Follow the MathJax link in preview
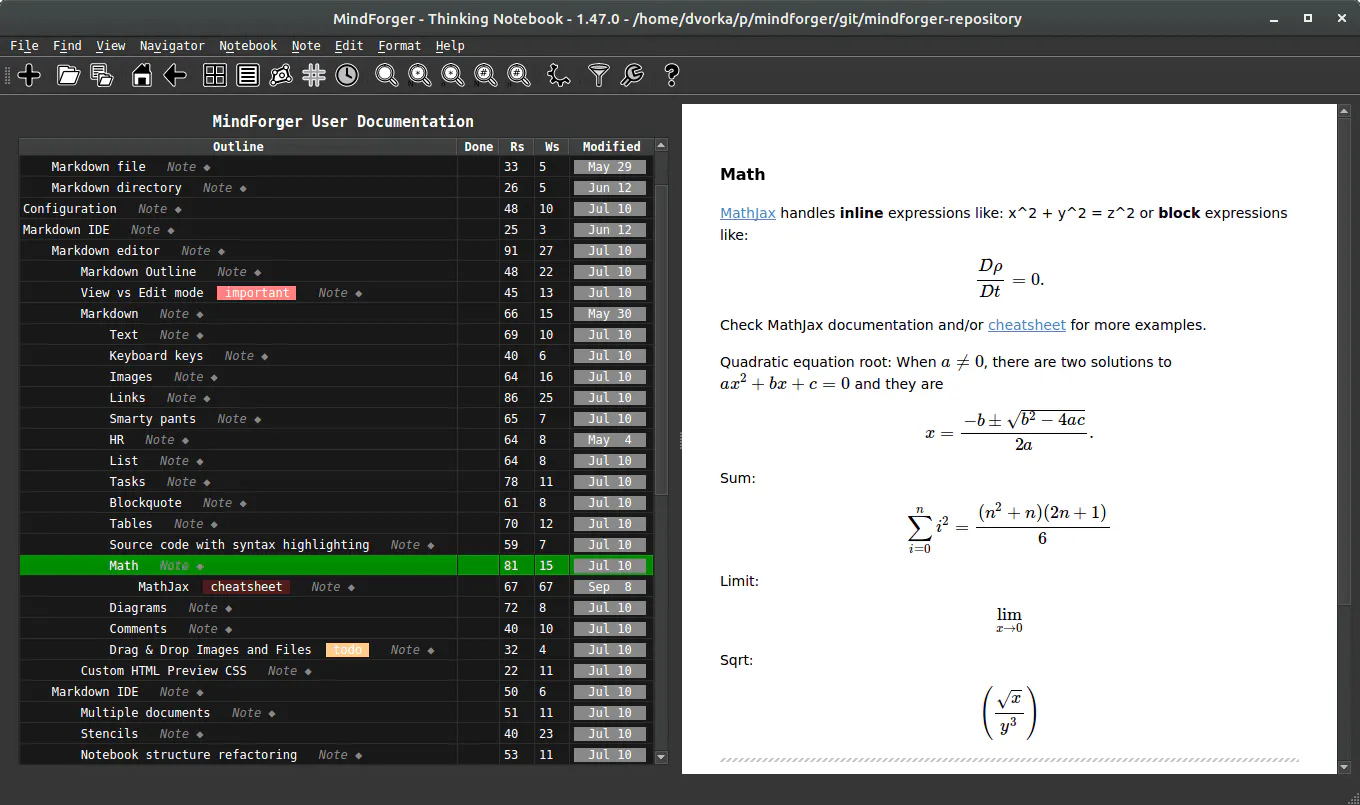1360x805 pixels. [x=748, y=213]
